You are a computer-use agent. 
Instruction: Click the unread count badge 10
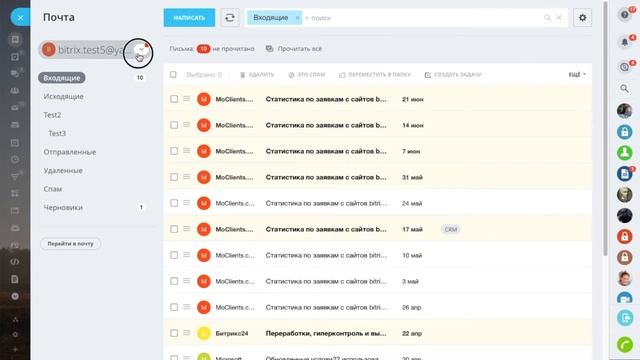pos(203,49)
